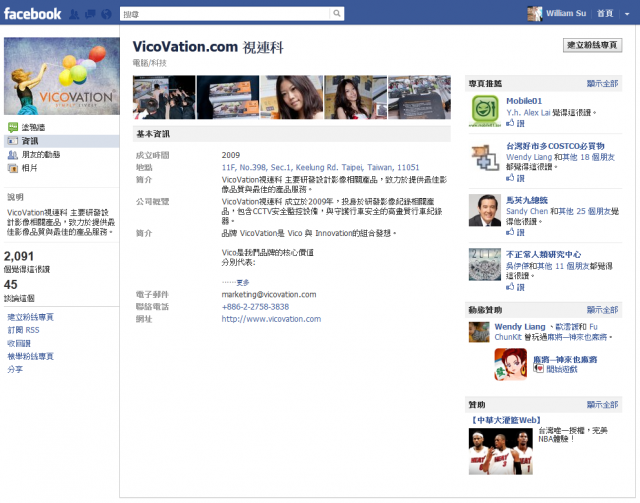The height and width of the screenshot is (503, 640).
Task: Click 收回讚 unlike link
Action: 19,343
